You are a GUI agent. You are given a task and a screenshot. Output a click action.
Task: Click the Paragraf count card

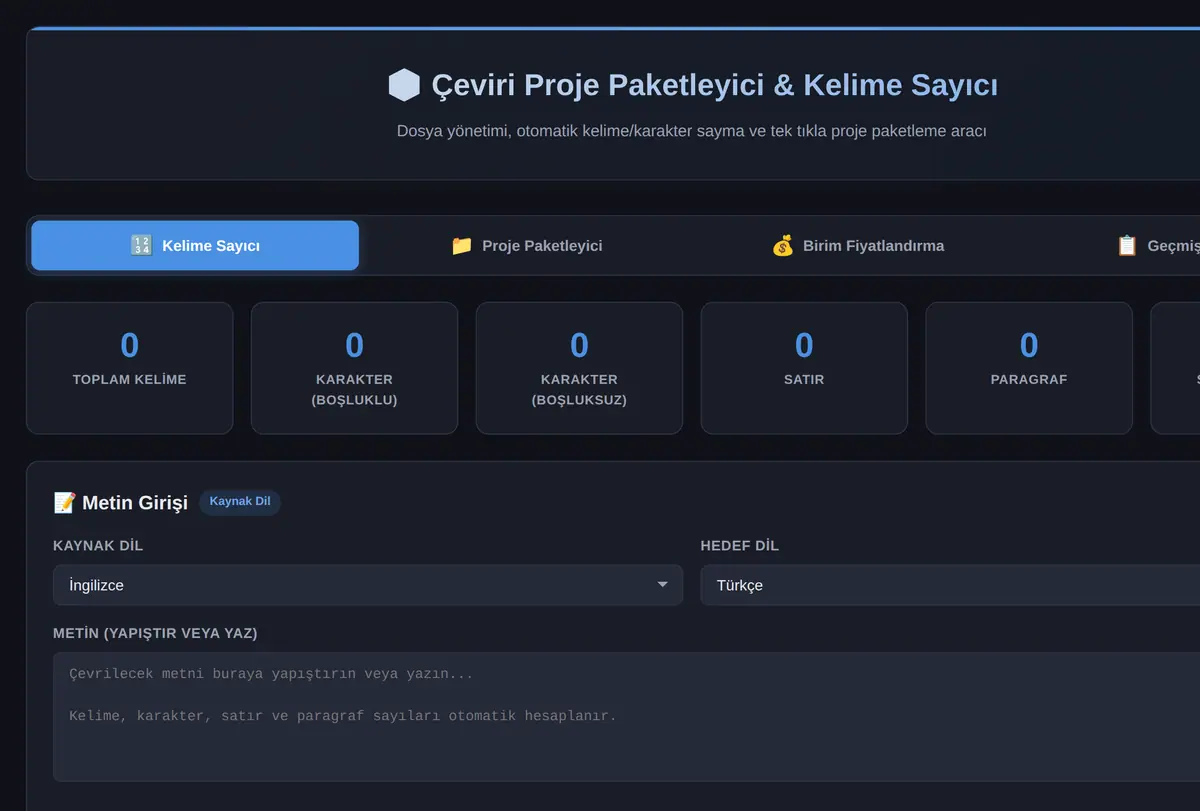click(1029, 368)
